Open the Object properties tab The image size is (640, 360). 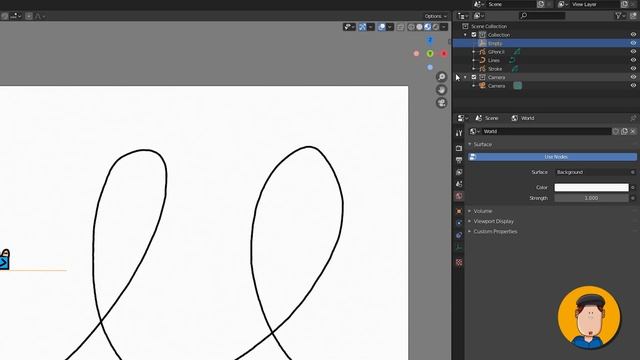[x=459, y=211]
